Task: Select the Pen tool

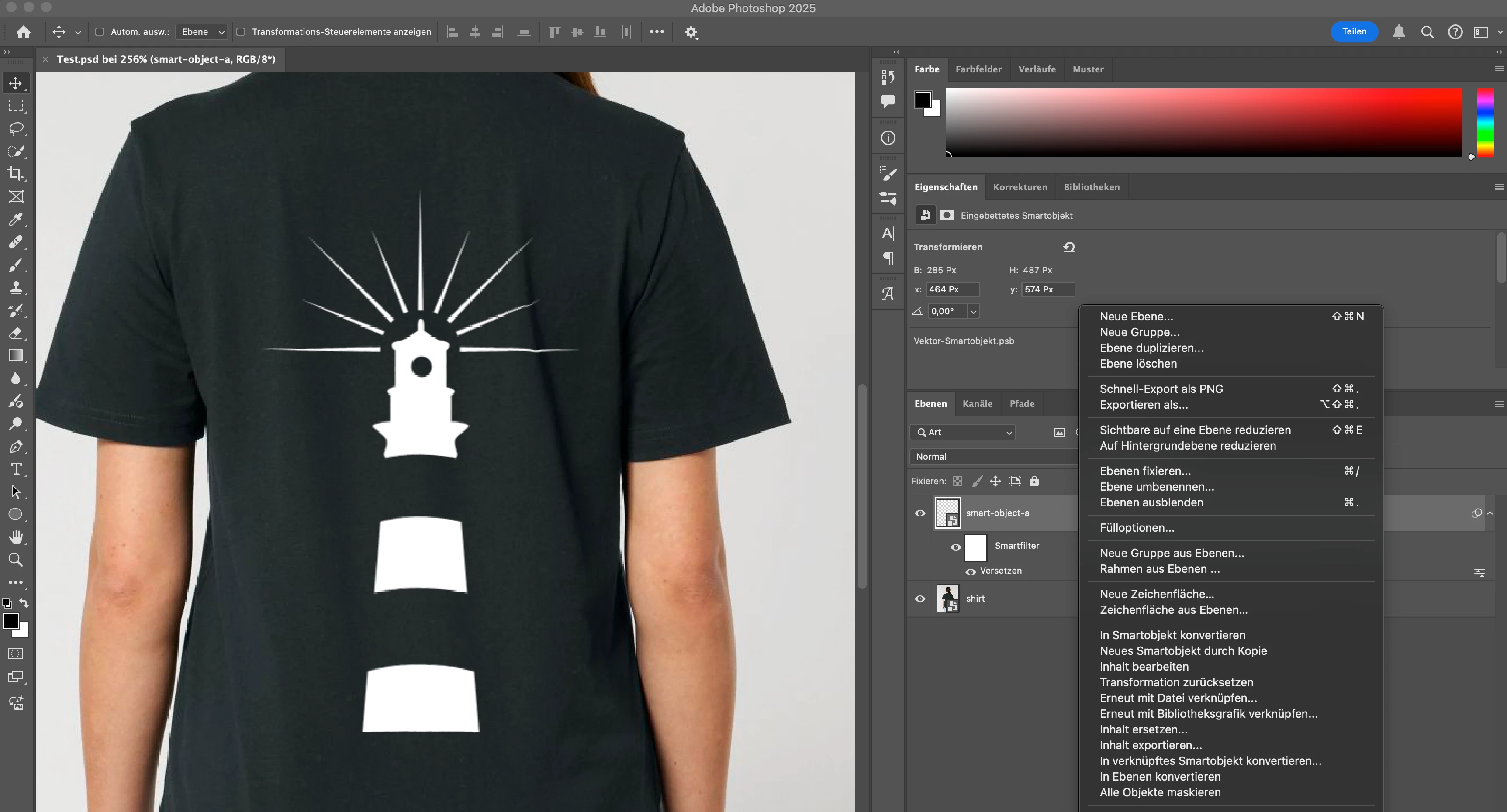Action: click(x=16, y=447)
